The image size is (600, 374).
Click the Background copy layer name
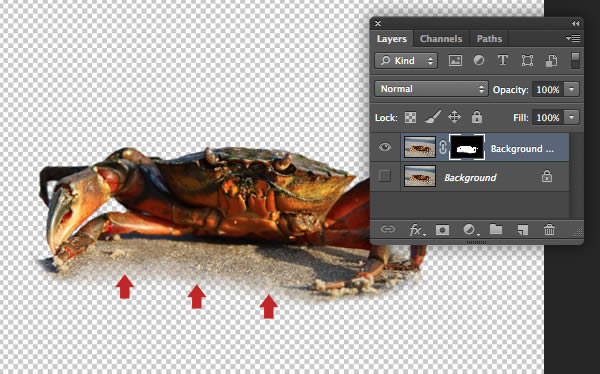point(522,149)
